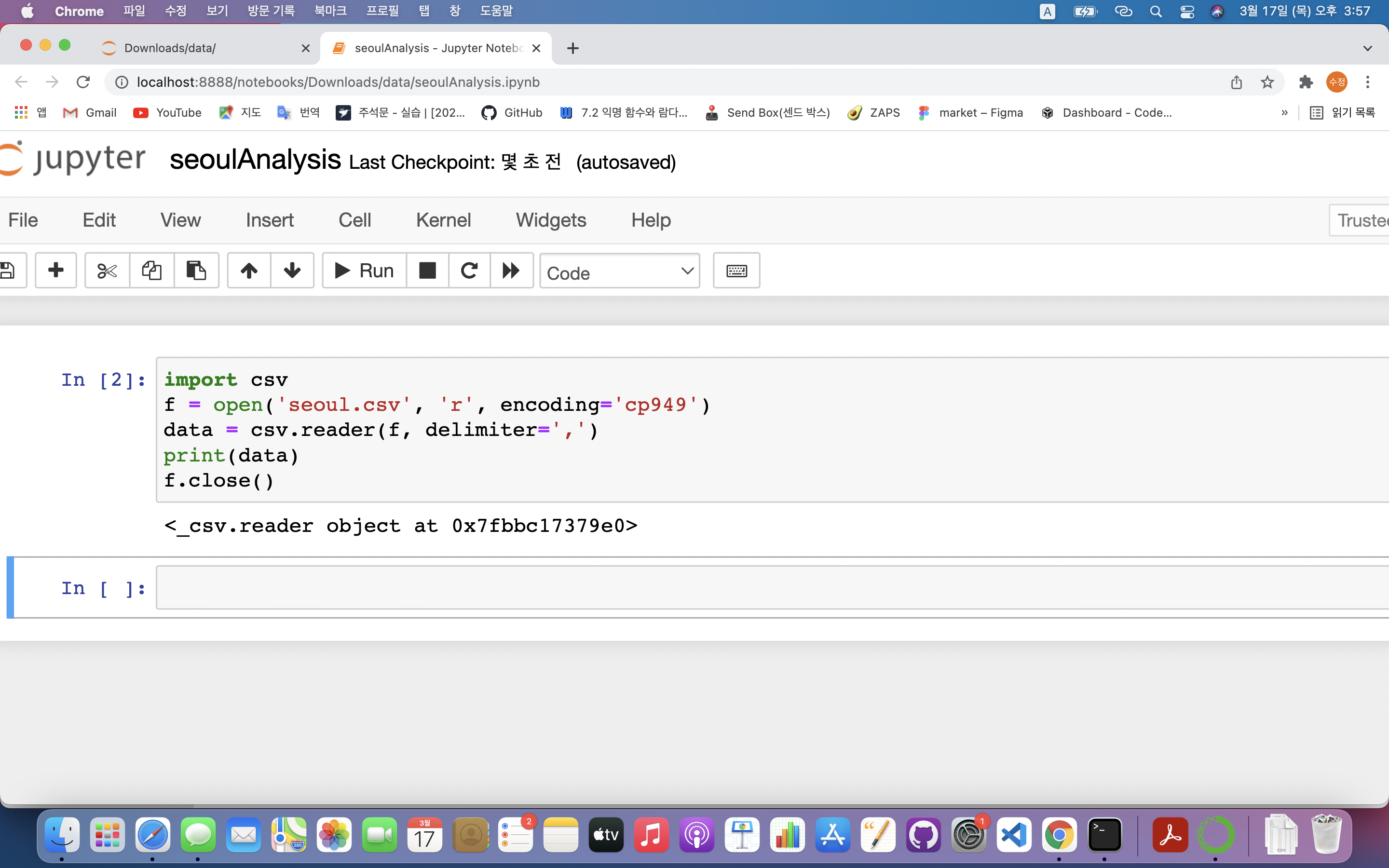1389x868 pixels.
Task: Restart the kernel with circular arrow icon
Action: pos(469,271)
